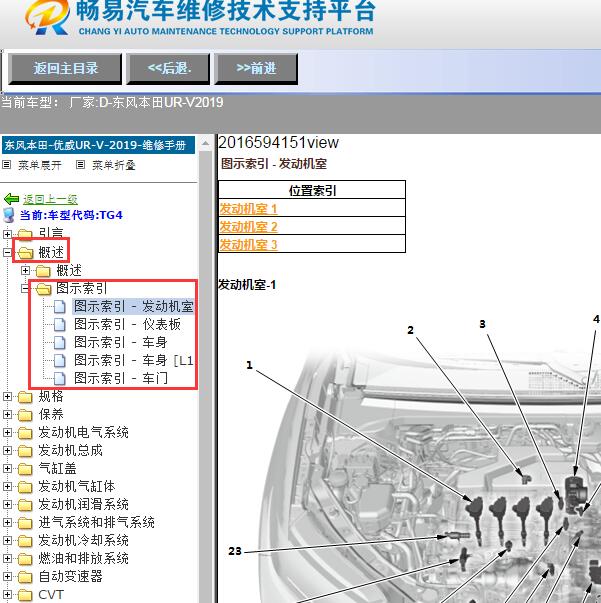Click the 燃油和排放系统 folder icon

click(25, 559)
